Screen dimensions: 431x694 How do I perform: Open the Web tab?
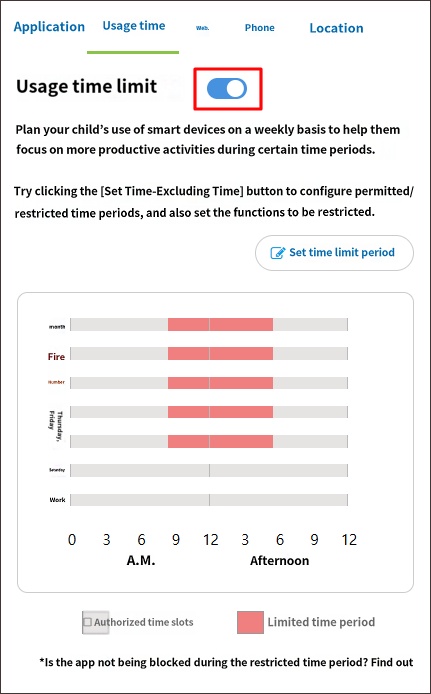pyautogui.click(x=202, y=28)
